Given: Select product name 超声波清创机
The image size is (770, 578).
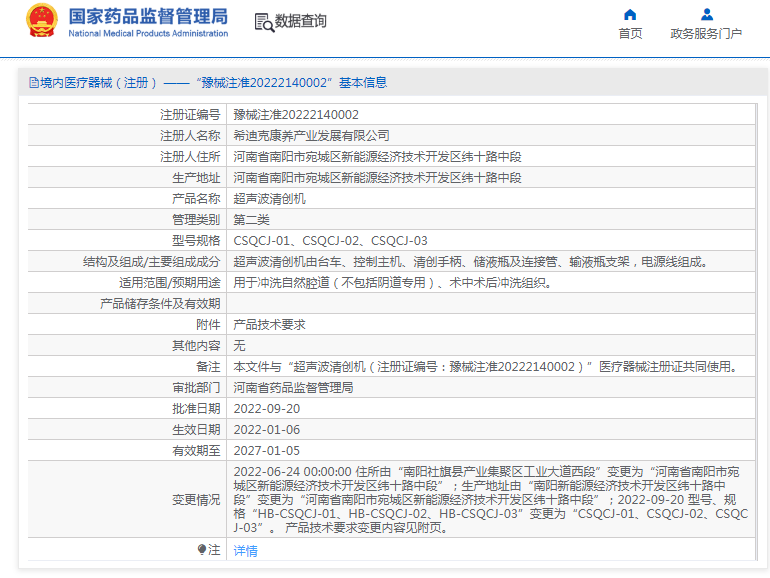Looking at the screenshot, I should point(270,199).
